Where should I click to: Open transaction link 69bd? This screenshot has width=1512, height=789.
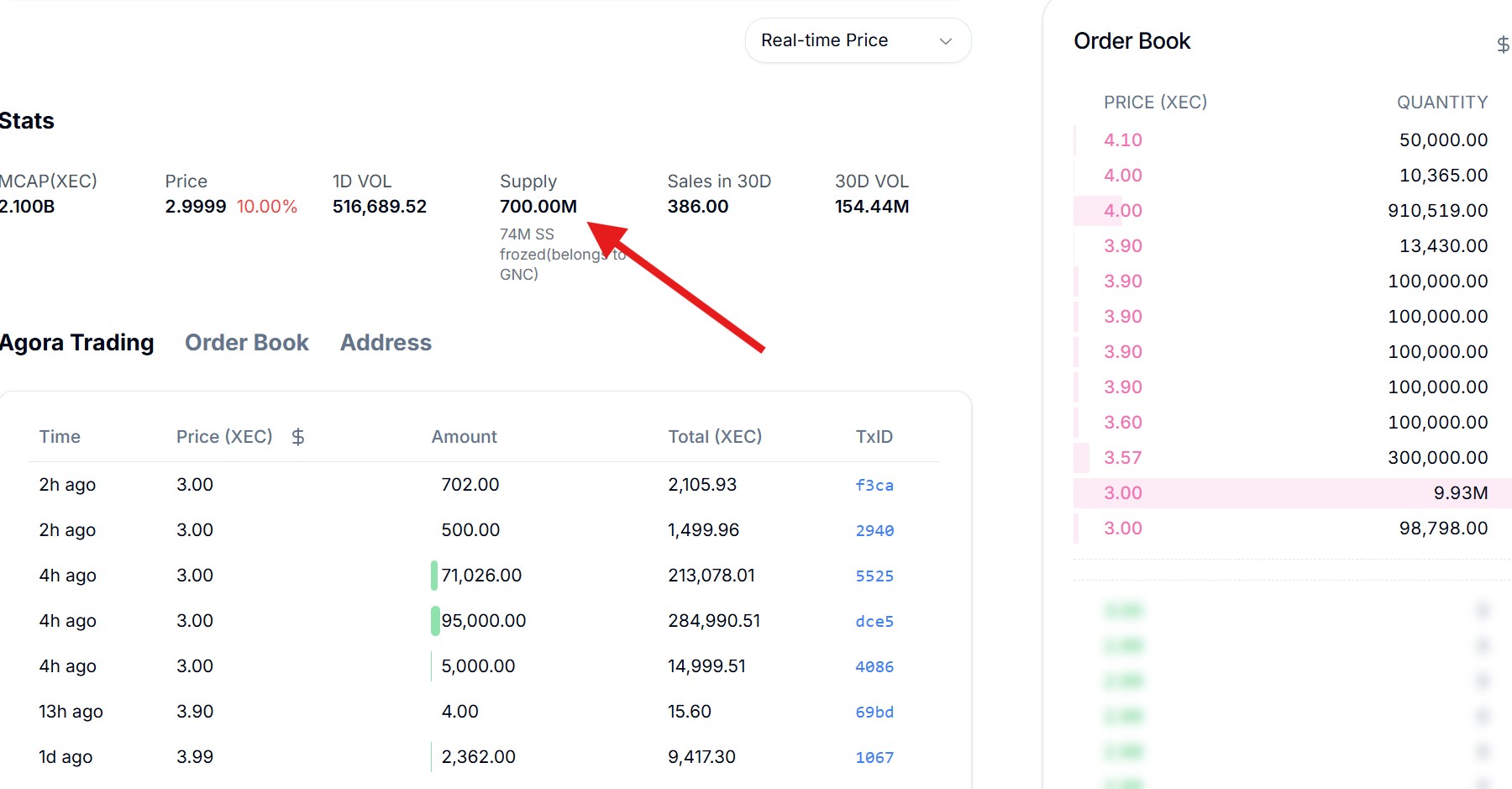pyautogui.click(x=874, y=712)
